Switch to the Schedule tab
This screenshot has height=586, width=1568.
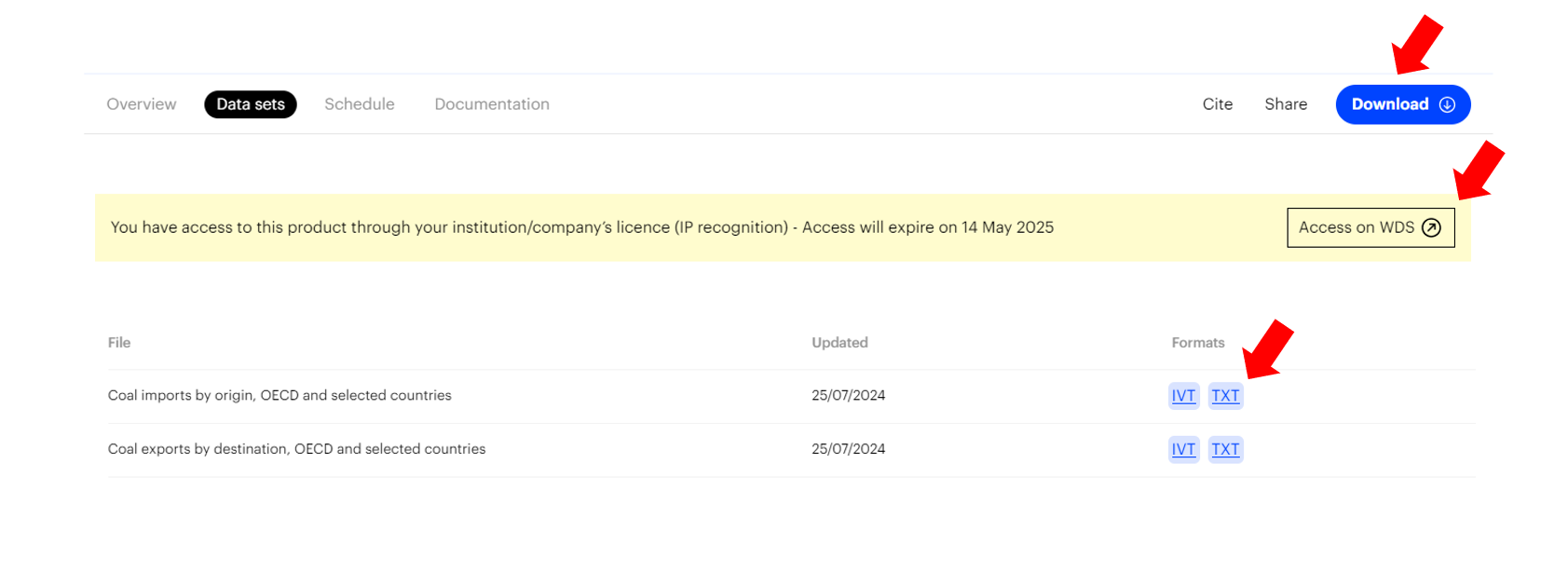(x=360, y=104)
